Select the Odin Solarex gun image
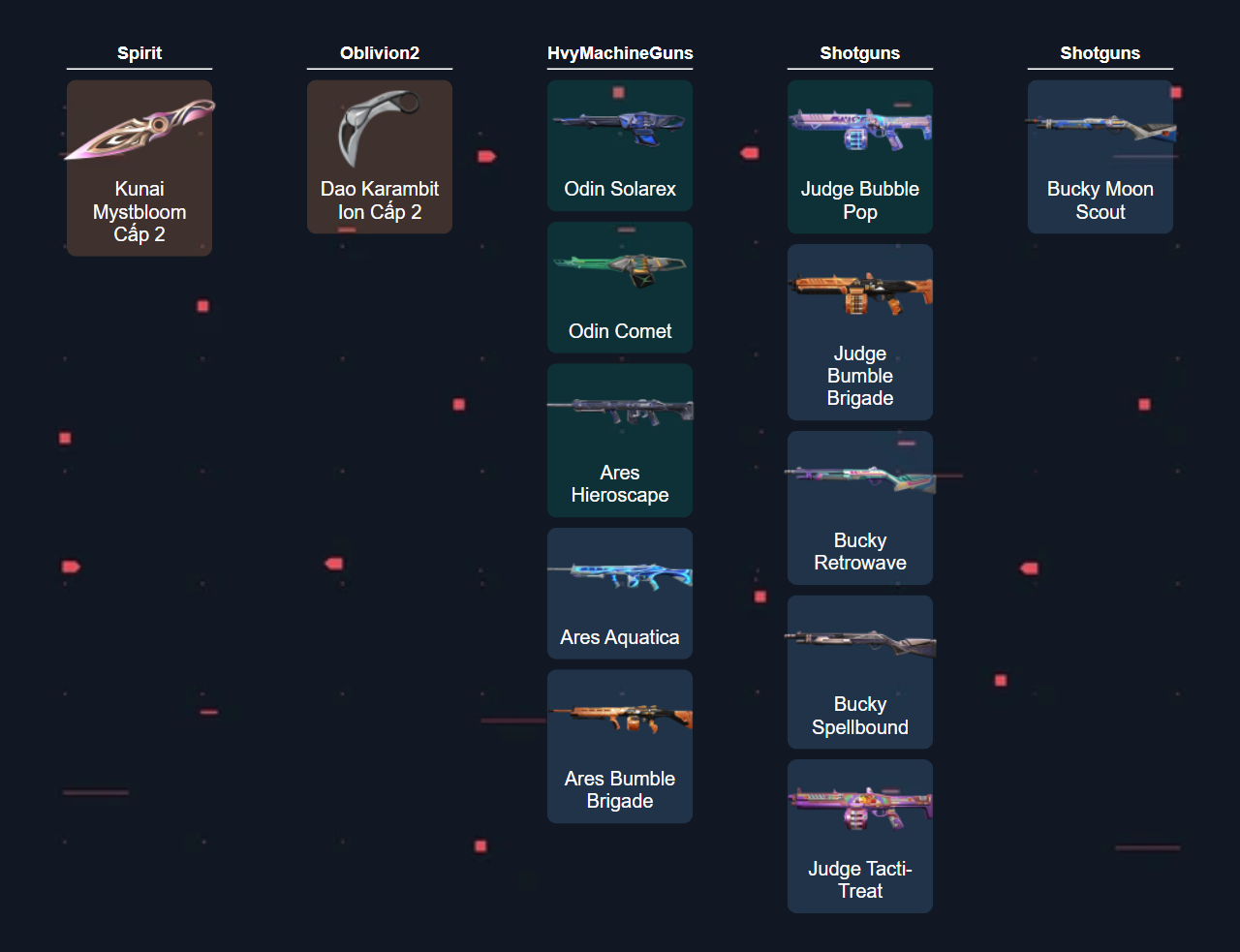This screenshot has width=1240, height=952. pos(620,127)
